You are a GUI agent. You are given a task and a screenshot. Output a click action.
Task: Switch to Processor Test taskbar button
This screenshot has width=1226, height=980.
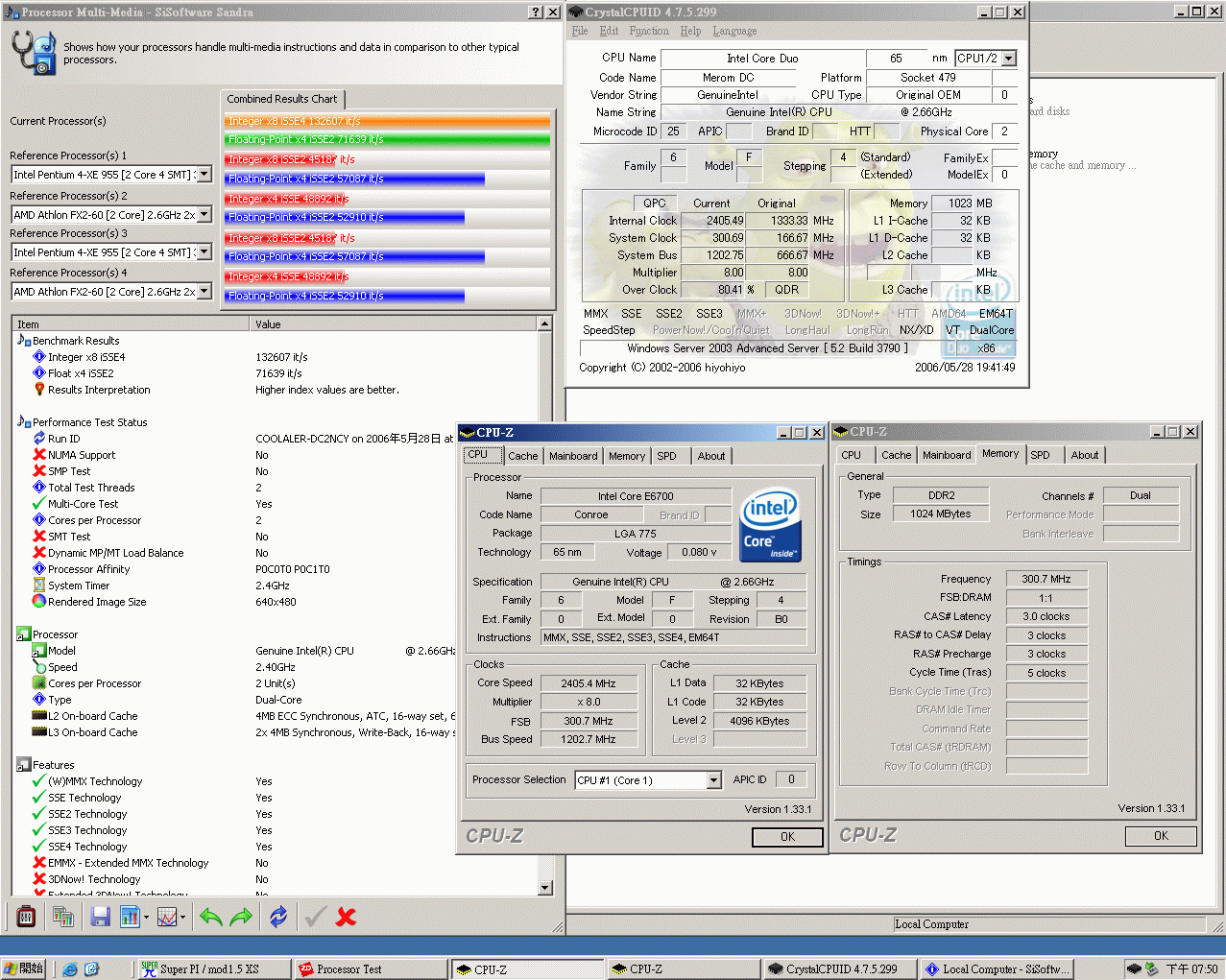(x=370, y=969)
